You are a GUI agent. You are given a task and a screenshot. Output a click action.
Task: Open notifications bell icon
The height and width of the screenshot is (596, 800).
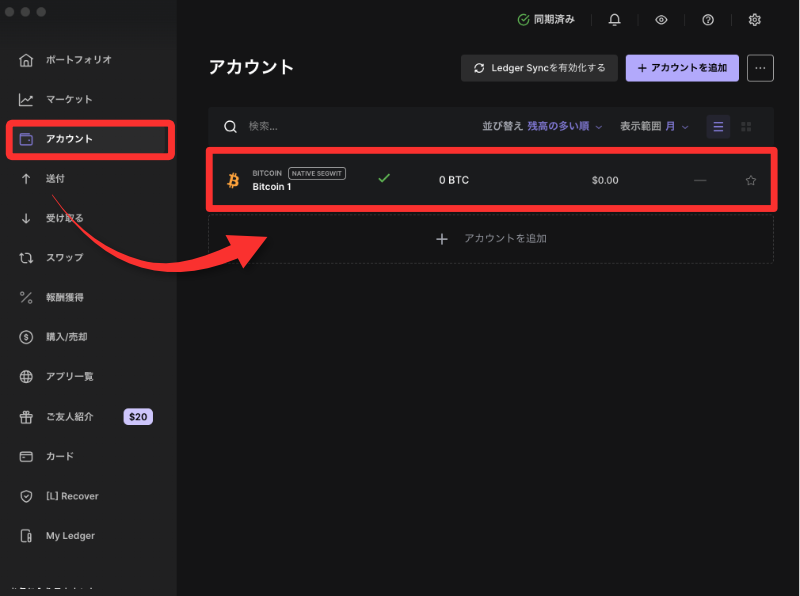pos(615,20)
